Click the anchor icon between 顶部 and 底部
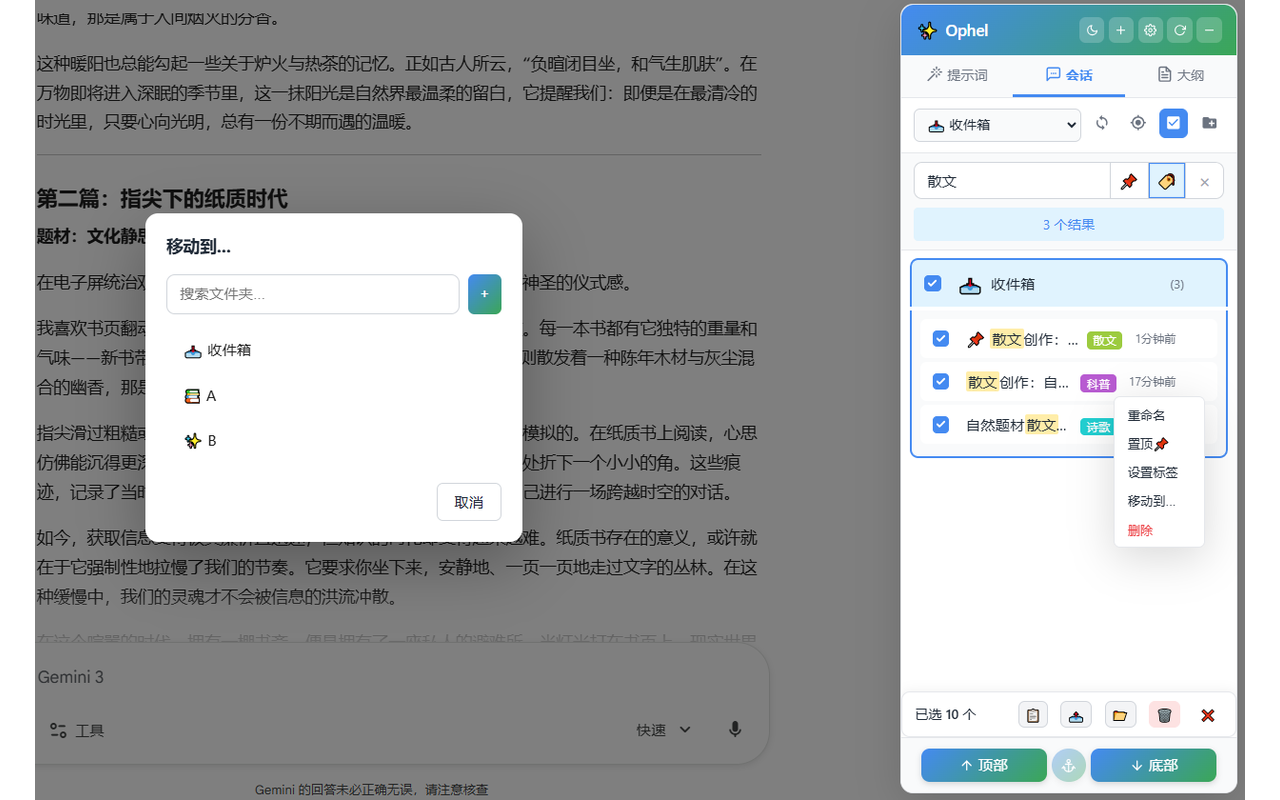Screen dimensions: 1280x800 point(1068,765)
